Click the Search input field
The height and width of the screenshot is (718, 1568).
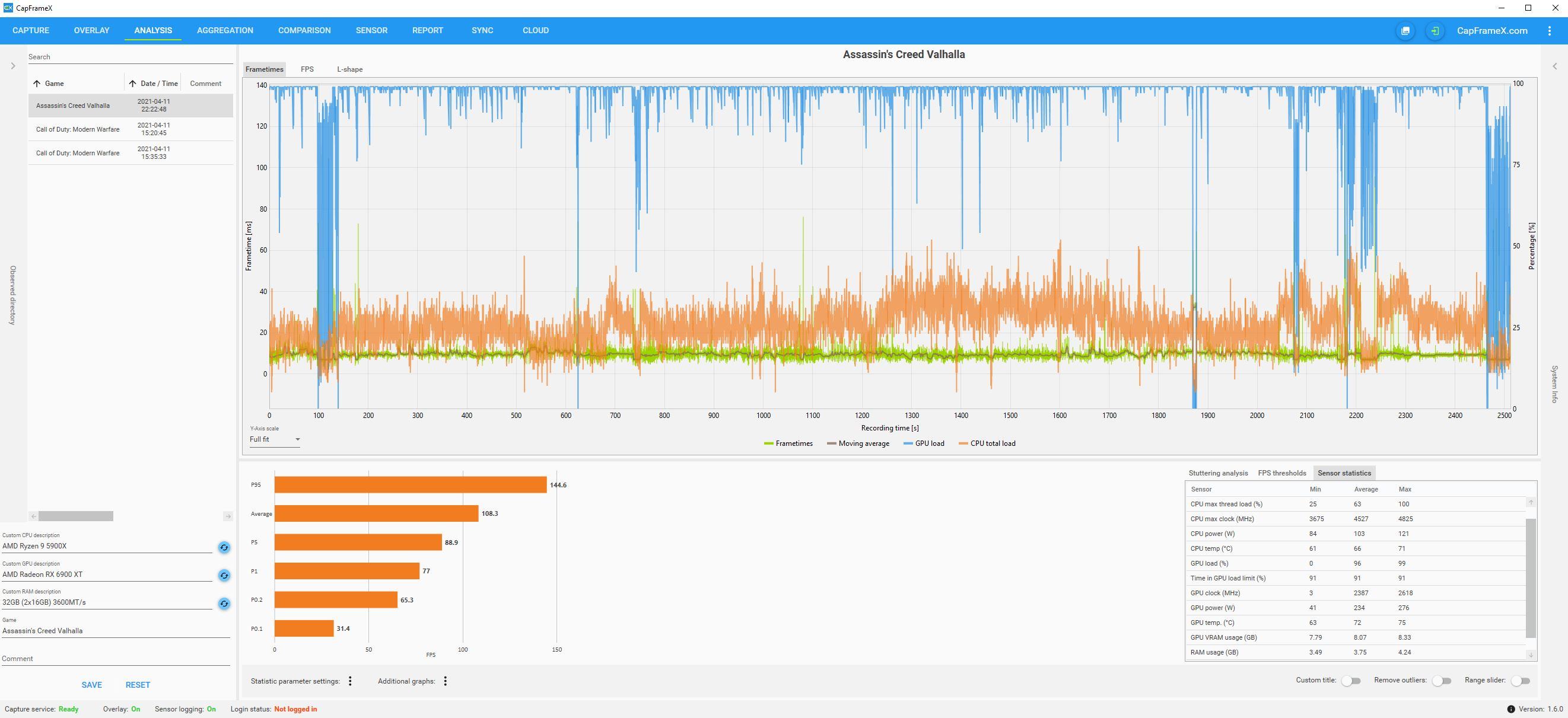[x=130, y=56]
